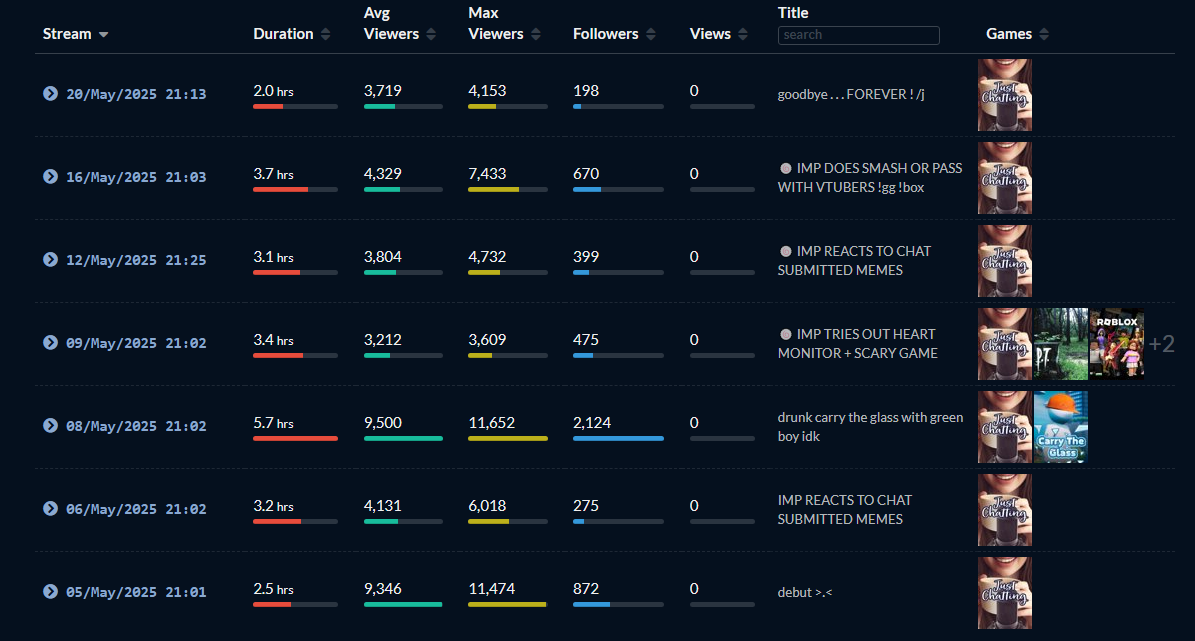Image resolution: width=1195 pixels, height=641 pixels.
Task: Click title 'IMP DOES SMASH OR PASS WITH VTUBERS'
Action: pyautogui.click(x=870, y=178)
